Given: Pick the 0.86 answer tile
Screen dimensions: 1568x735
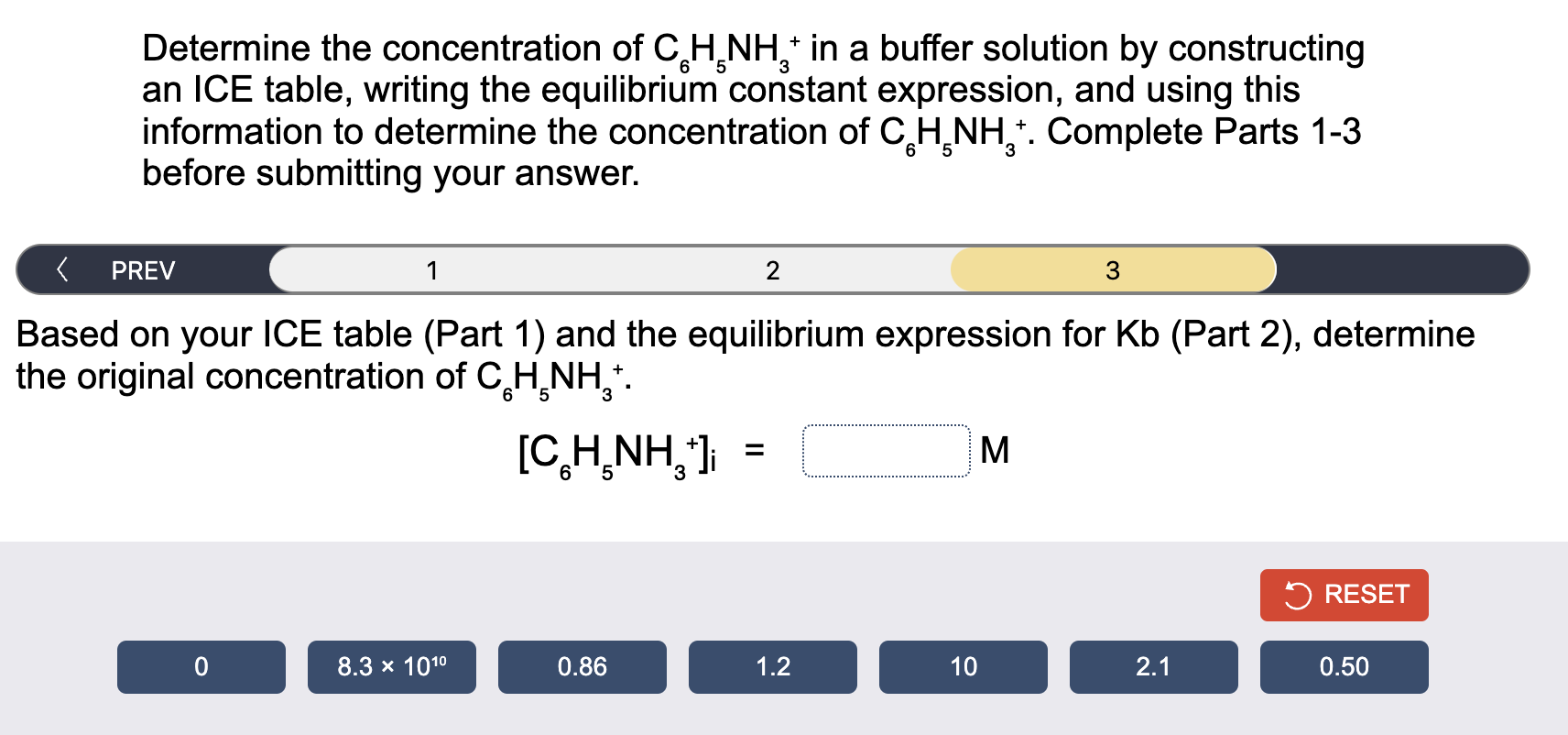Looking at the screenshot, I should 582,666.
